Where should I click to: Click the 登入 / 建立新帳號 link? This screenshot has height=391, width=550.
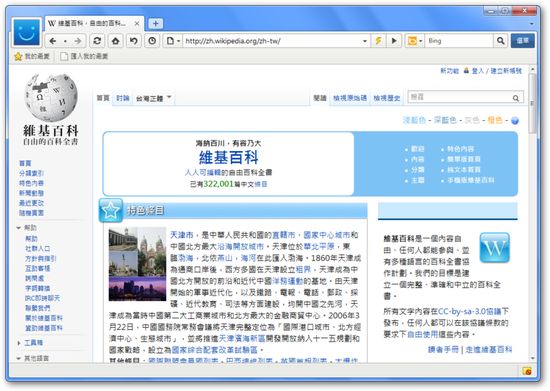pos(497,71)
